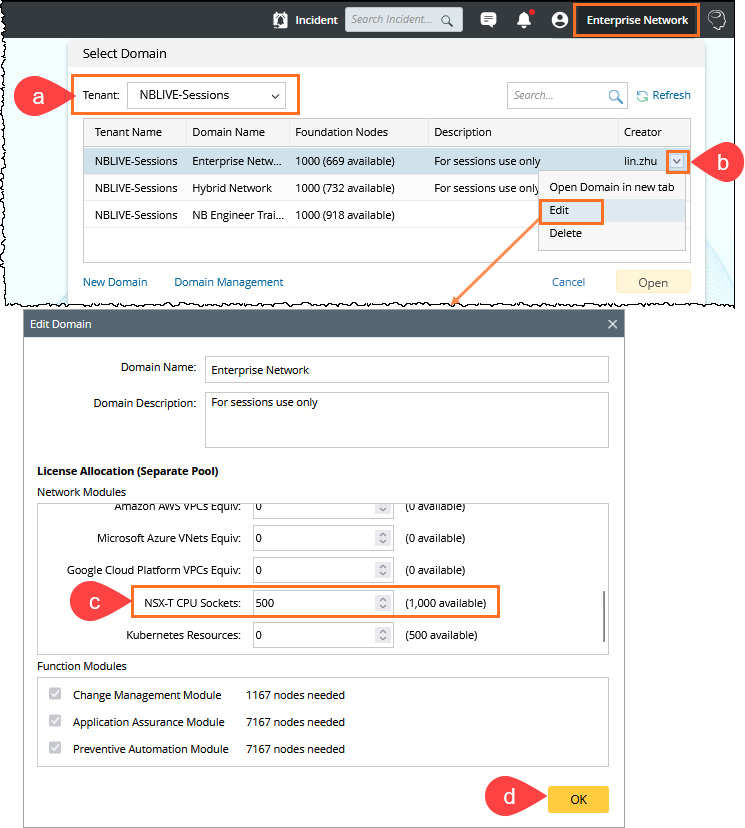The height and width of the screenshot is (828, 745).
Task: Toggle Preventive Automation Module checkbox
Action: pos(55,748)
